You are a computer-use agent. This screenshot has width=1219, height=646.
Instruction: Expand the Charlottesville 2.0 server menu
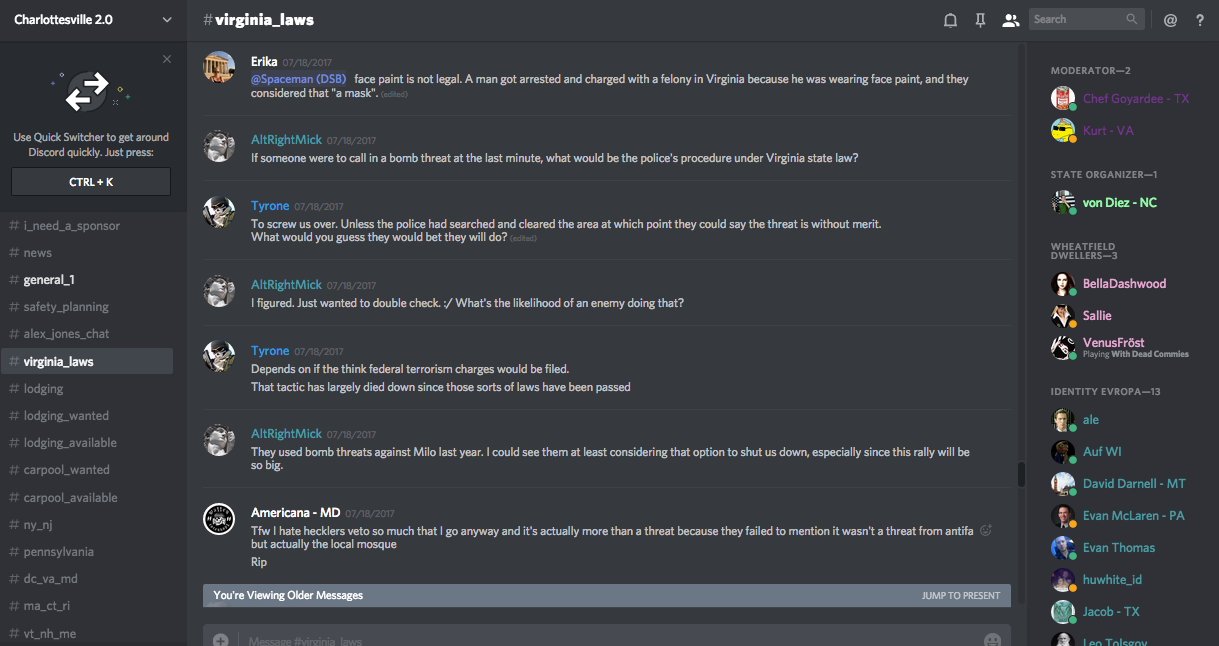coord(166,20)
